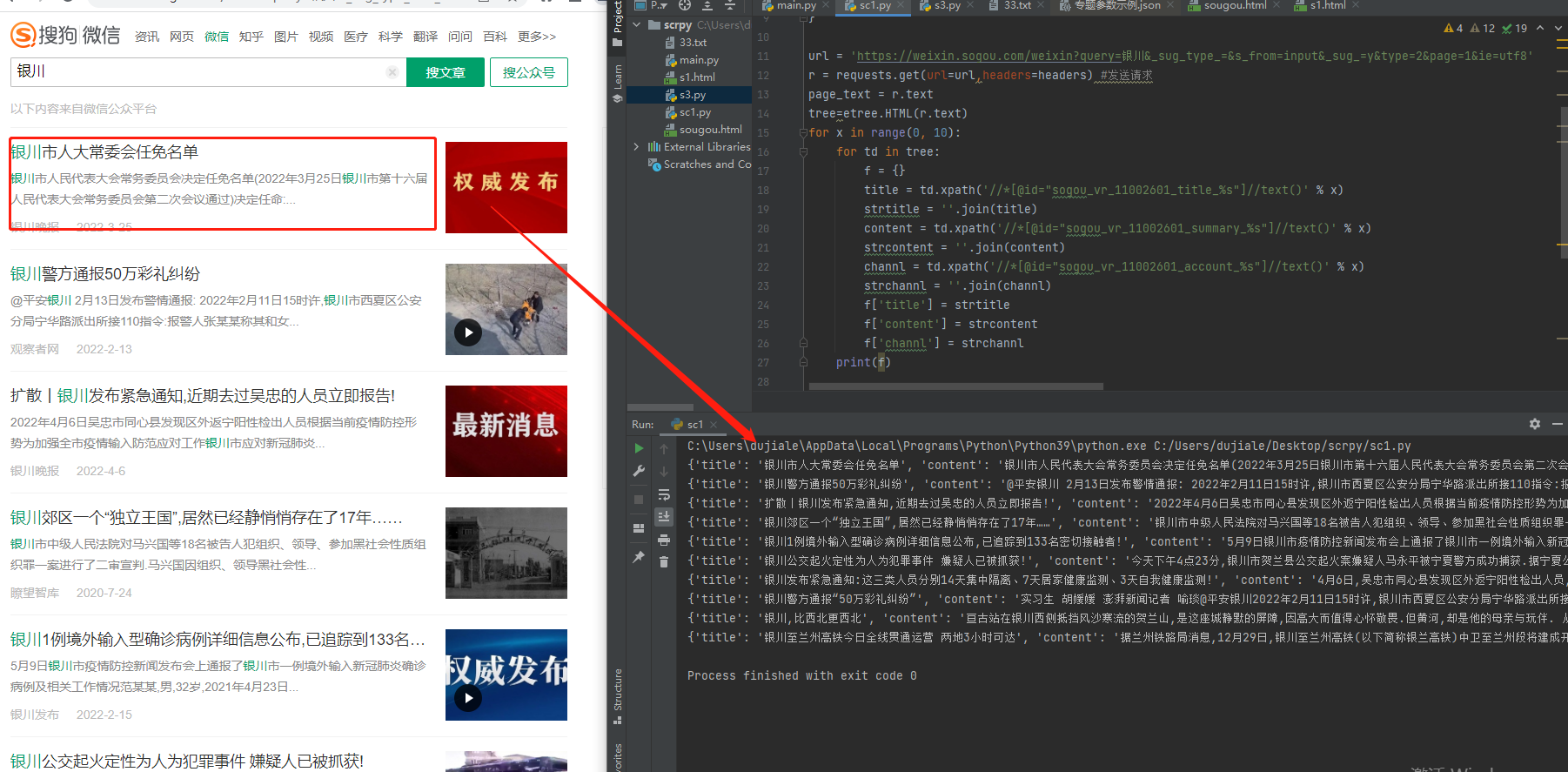1568x772 pixels.
Task: Close the main.py editor tab
Action: 827,5
